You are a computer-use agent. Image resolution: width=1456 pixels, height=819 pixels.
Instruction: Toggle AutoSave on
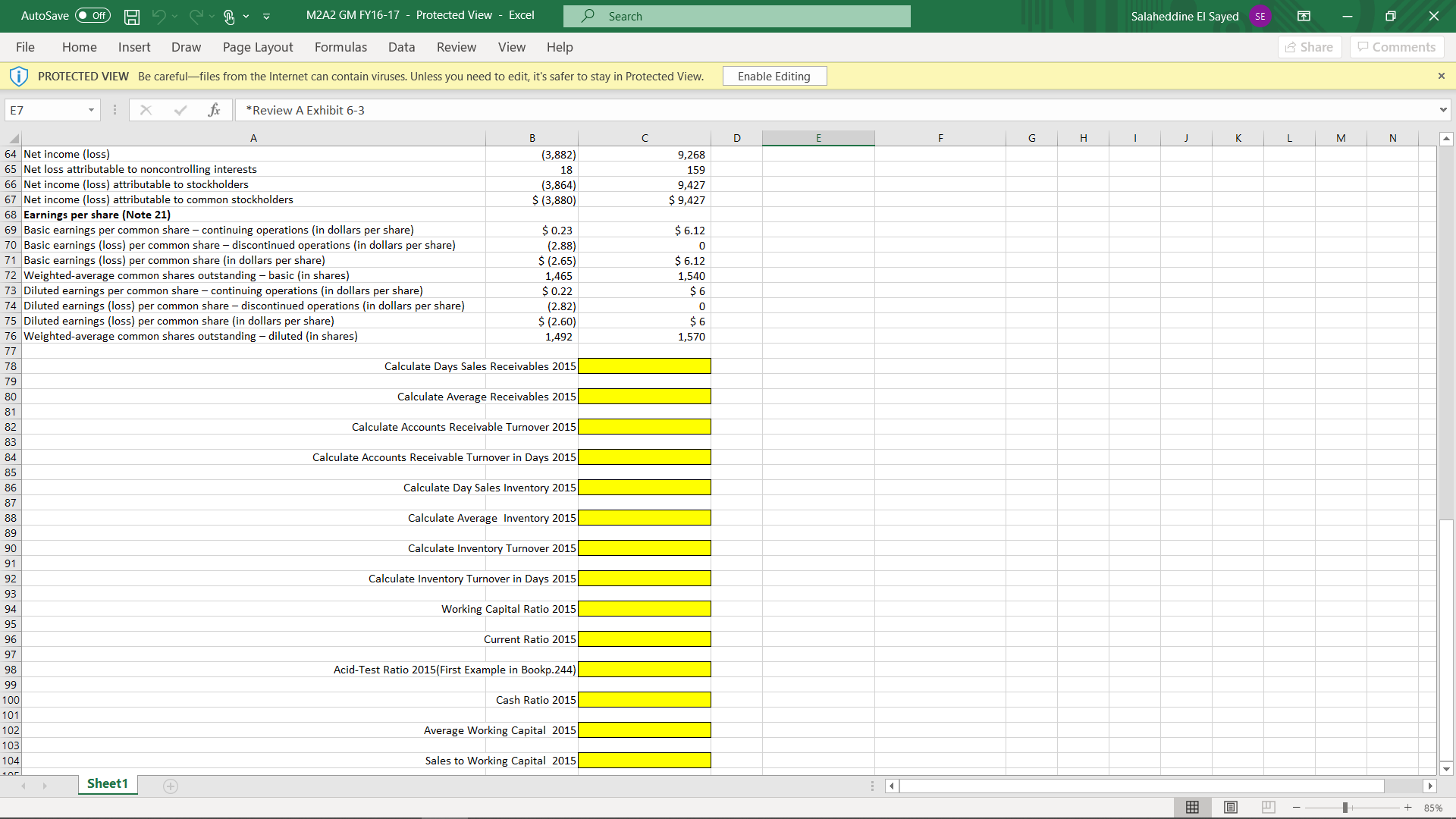click(91, 15)
